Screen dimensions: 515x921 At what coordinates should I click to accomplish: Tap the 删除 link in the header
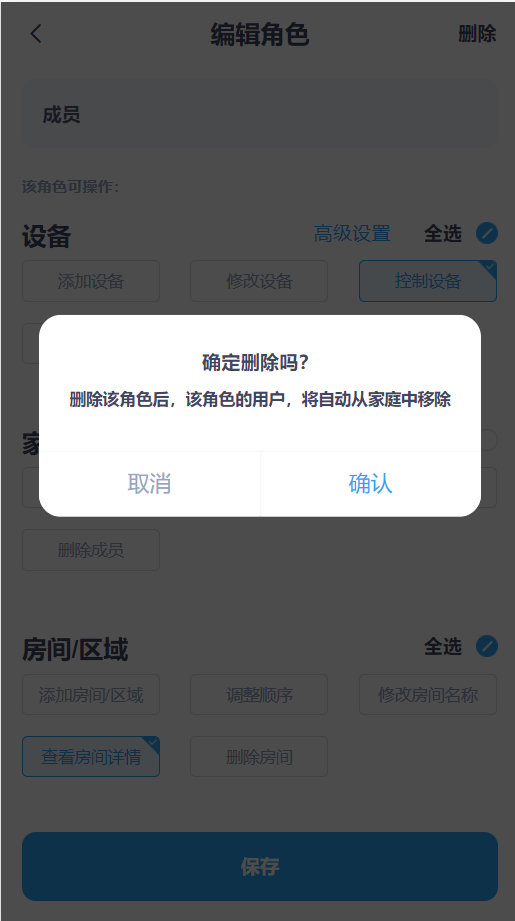pos(477,33)
